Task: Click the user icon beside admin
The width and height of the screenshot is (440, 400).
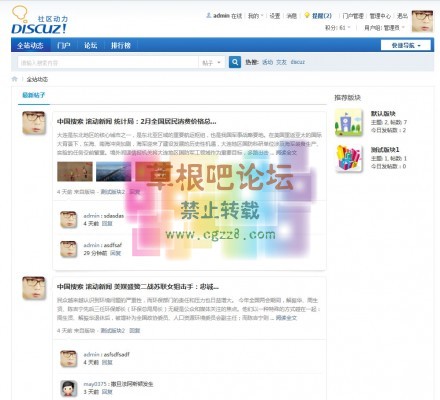Action: click(209, 15)
